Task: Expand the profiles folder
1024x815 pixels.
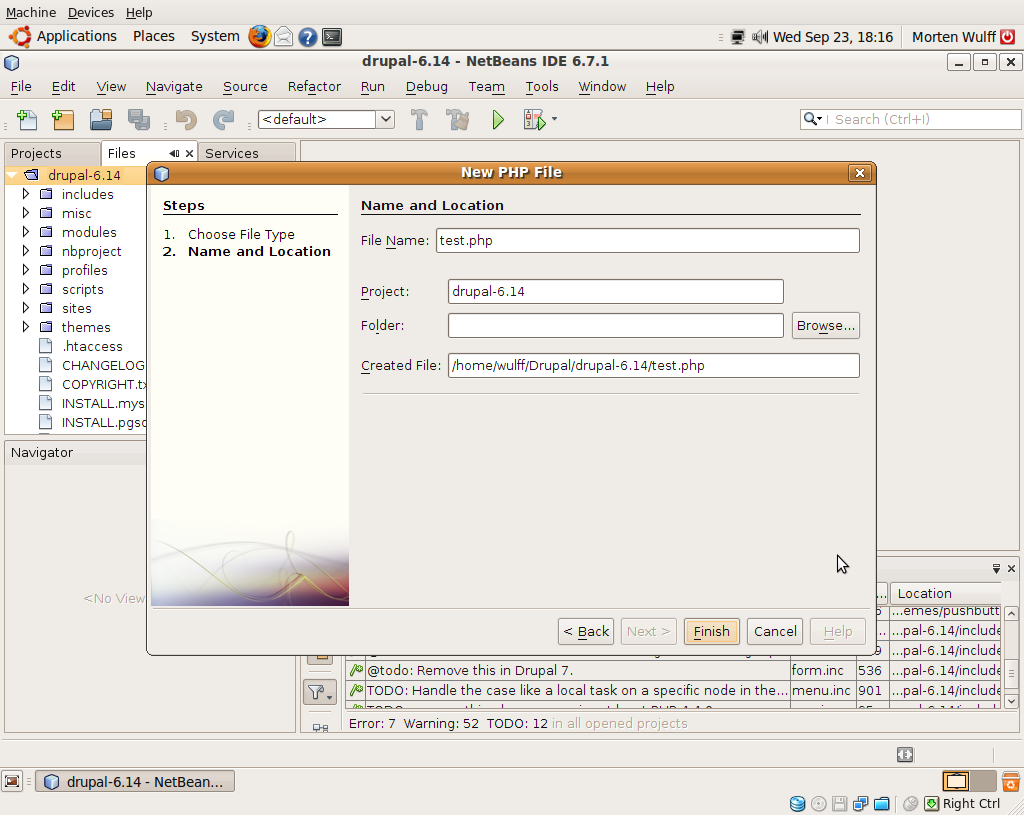Action: pyautogui.click(x=25, y=270)
